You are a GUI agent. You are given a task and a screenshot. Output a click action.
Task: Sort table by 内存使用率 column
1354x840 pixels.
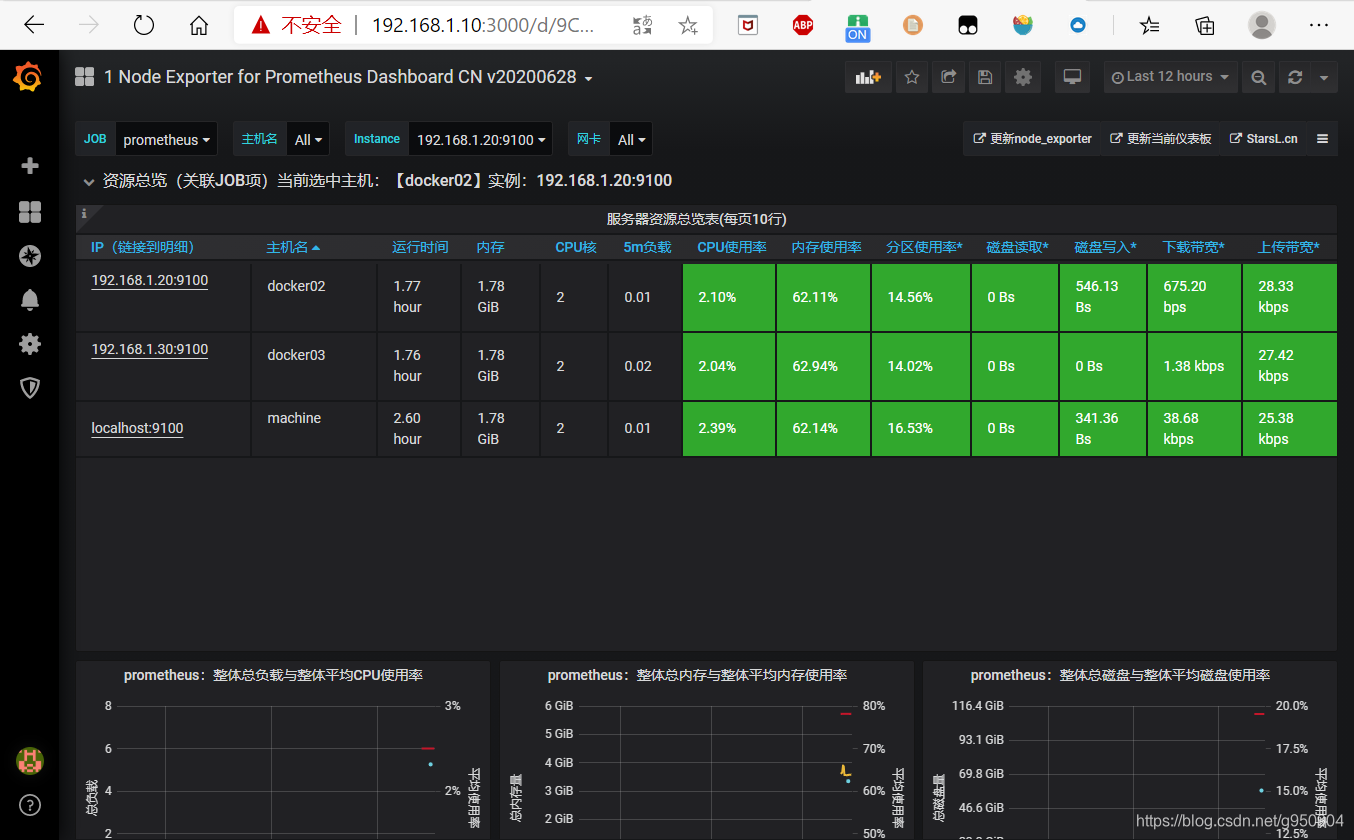[x=827, y=247]
